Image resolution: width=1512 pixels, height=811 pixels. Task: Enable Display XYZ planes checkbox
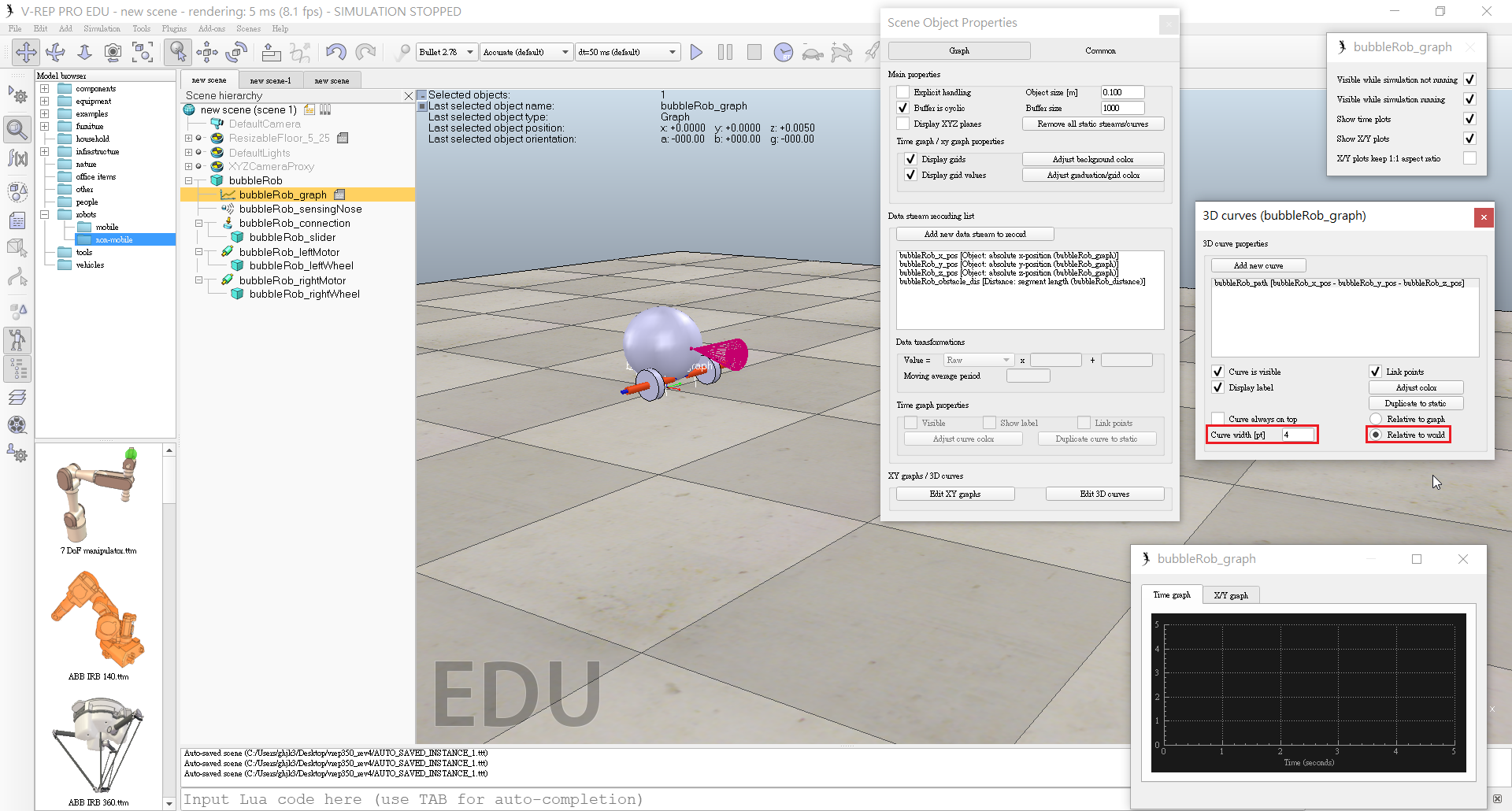click(902, 124)
